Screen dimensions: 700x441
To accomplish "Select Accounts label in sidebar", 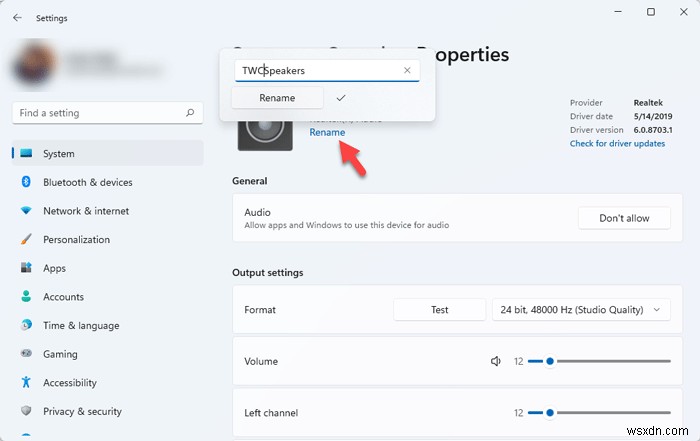I will tap(63, 297).
